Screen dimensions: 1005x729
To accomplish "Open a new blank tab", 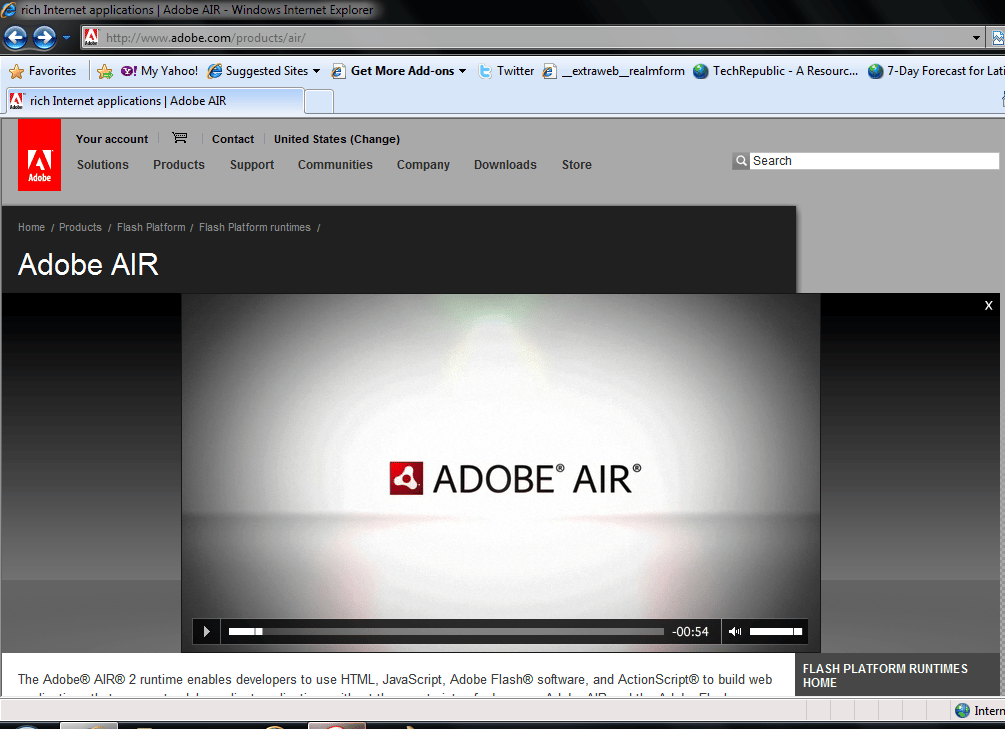I will click(319, 102).
